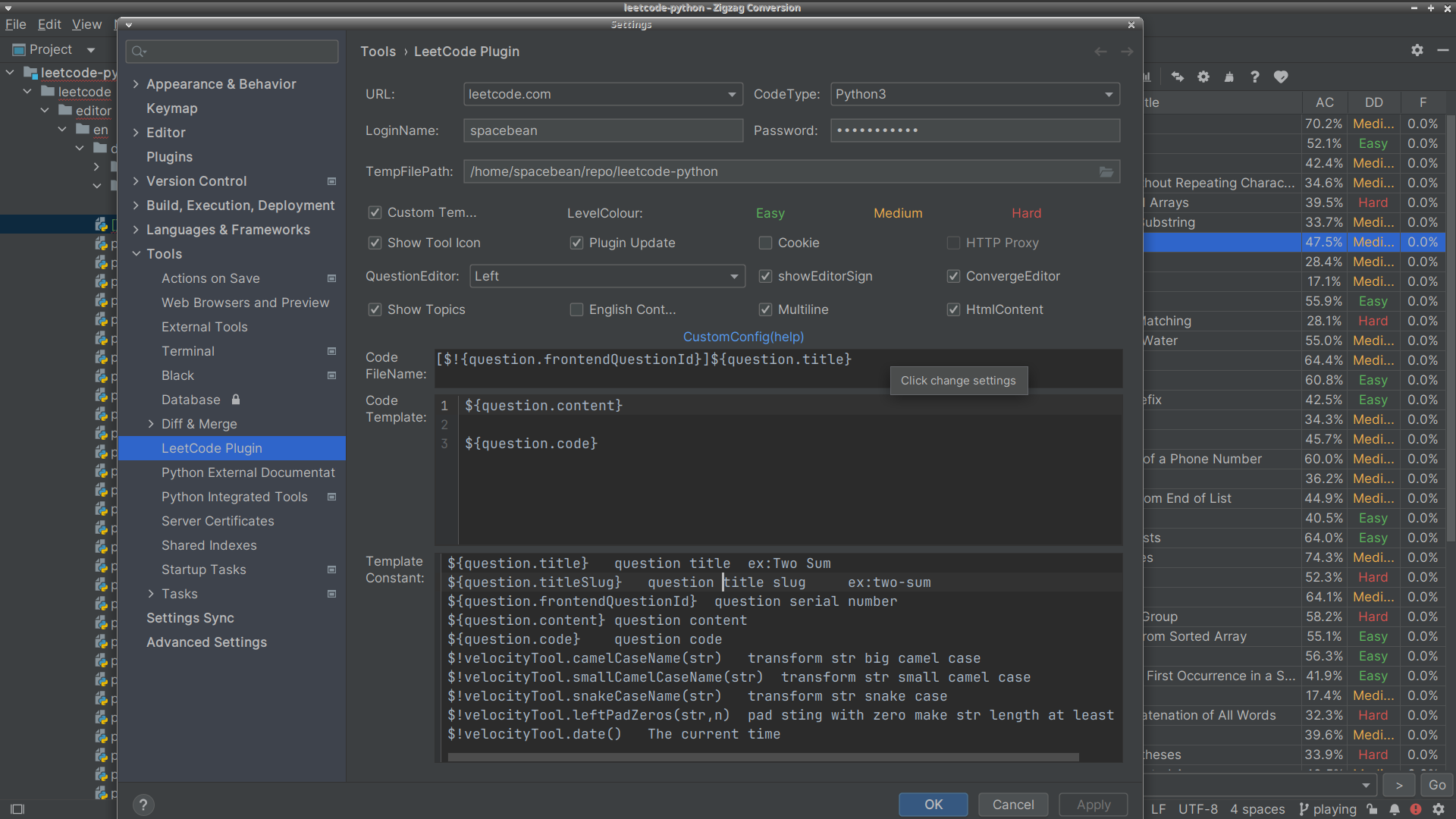Viewport: 1456px width, 819px height.
Task: Open status bar gear settings icon
Action: click(x=1439, y=809)
